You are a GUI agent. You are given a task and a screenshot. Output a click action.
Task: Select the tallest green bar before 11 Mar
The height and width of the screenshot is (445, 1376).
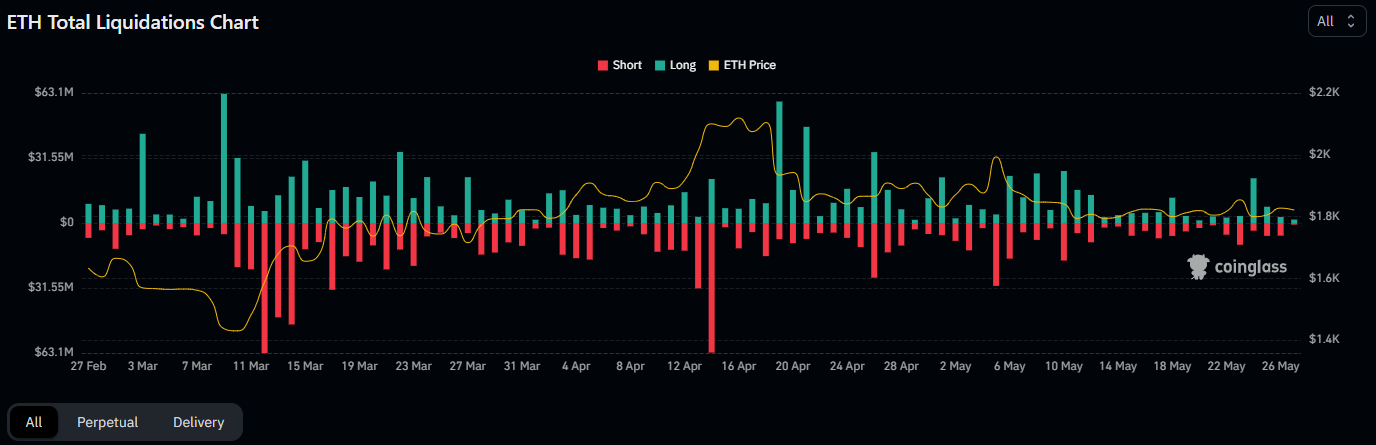[224, 157]
